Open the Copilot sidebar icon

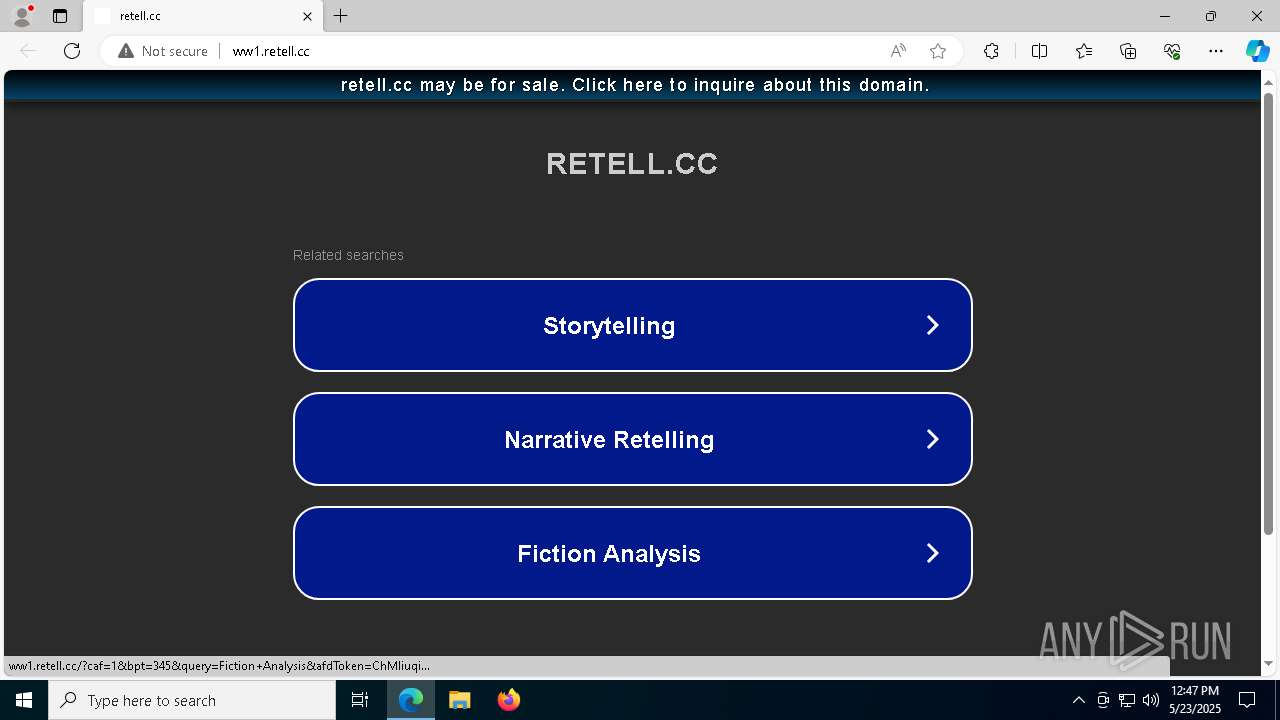pyautogui.click(x=1257, y=51)
